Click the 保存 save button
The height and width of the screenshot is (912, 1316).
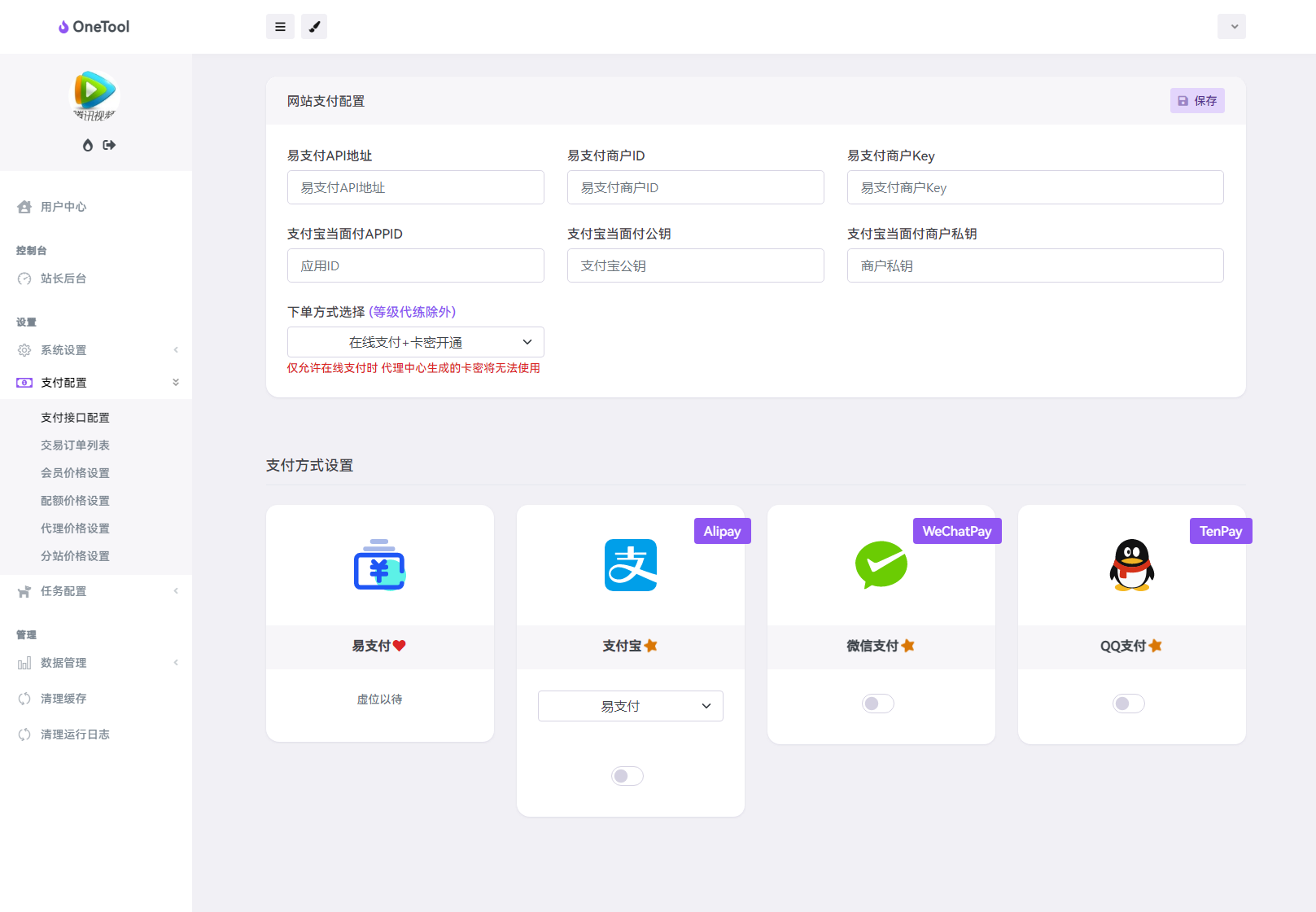[x=1196, y=100]
